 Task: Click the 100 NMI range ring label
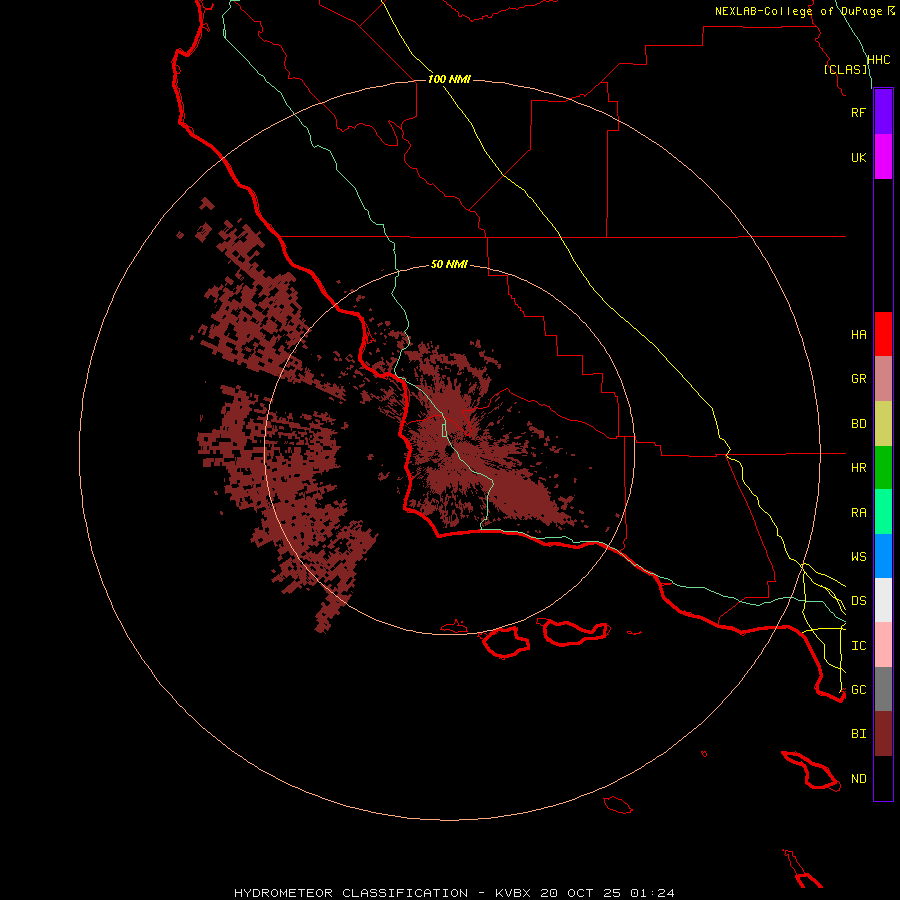coord(449,79)
